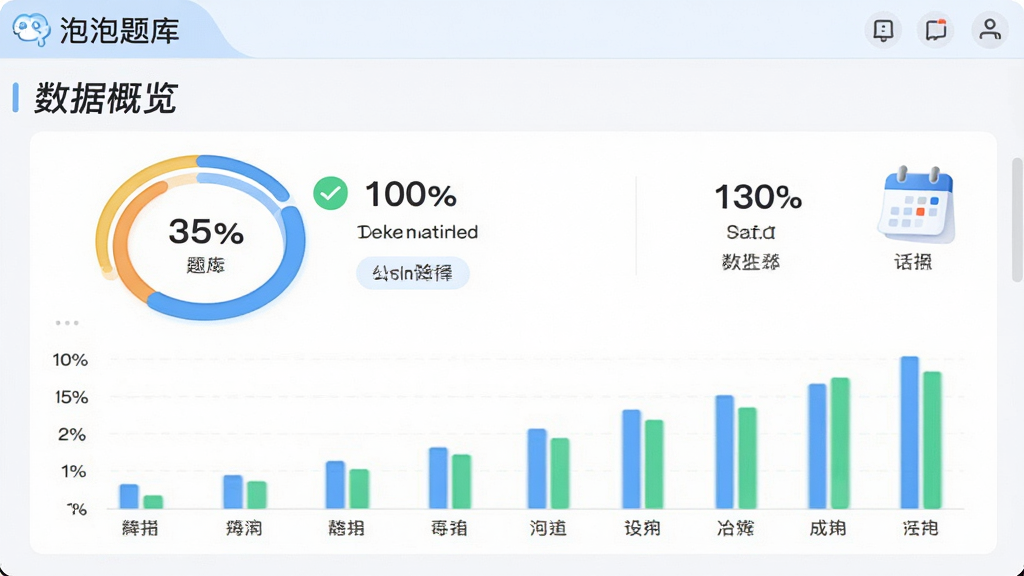1024x576 pixels.
Task: Click the 100% value
Action: point(411,195)
